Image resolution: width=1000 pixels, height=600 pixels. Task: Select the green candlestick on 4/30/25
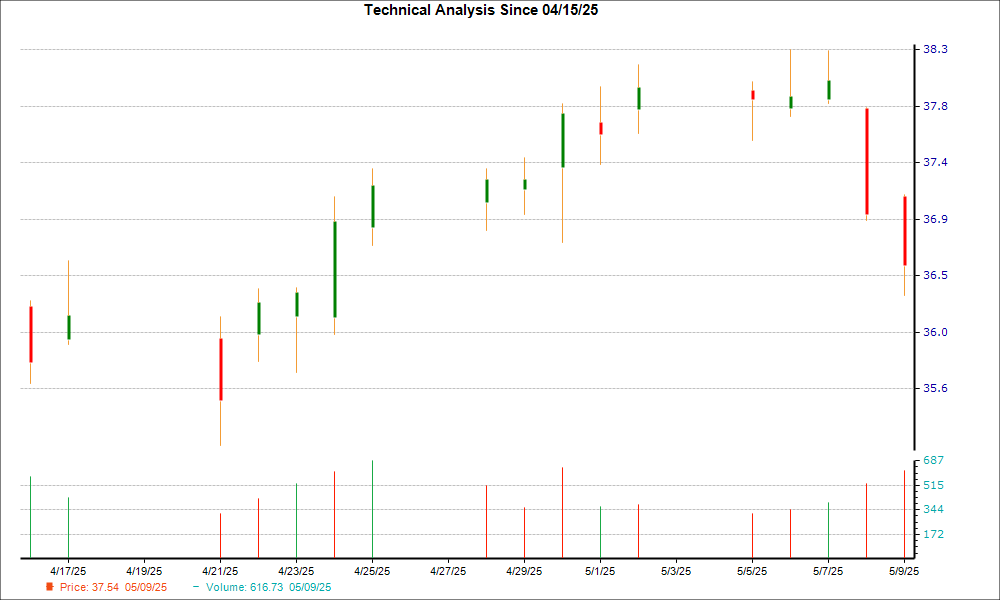560,140
